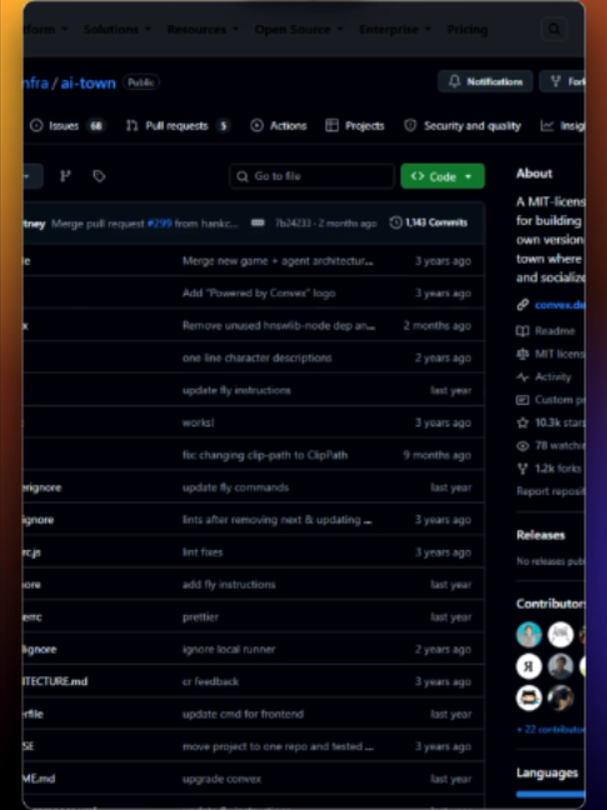Click the Custom properties icon in About
This screenshot has height=810, width=607.
522,399
